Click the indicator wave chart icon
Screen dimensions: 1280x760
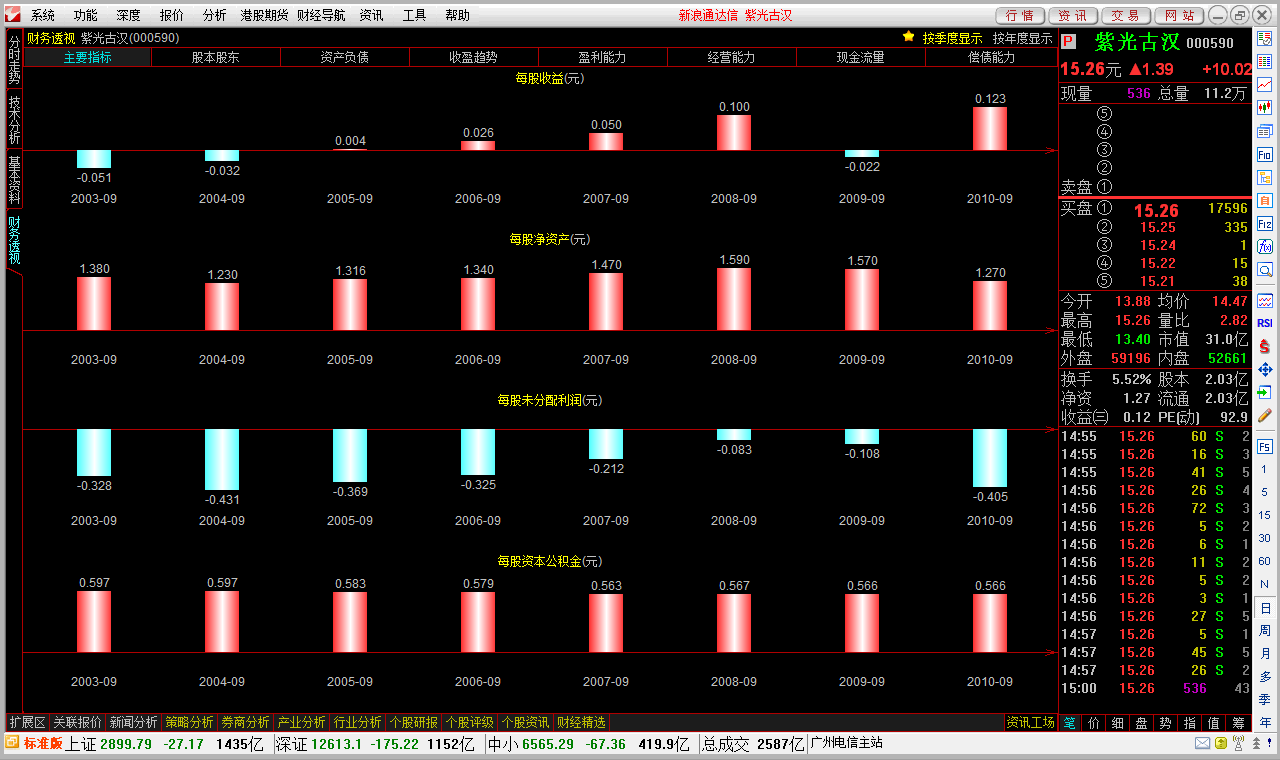(x=1265, y=300)
